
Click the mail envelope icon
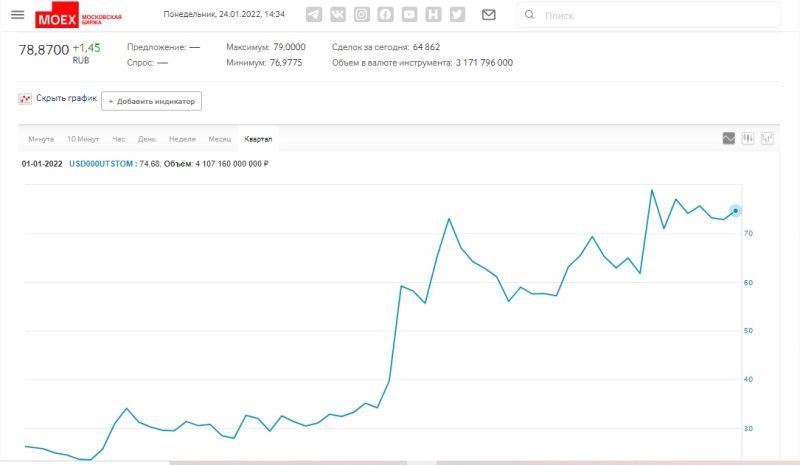point(488,15)
